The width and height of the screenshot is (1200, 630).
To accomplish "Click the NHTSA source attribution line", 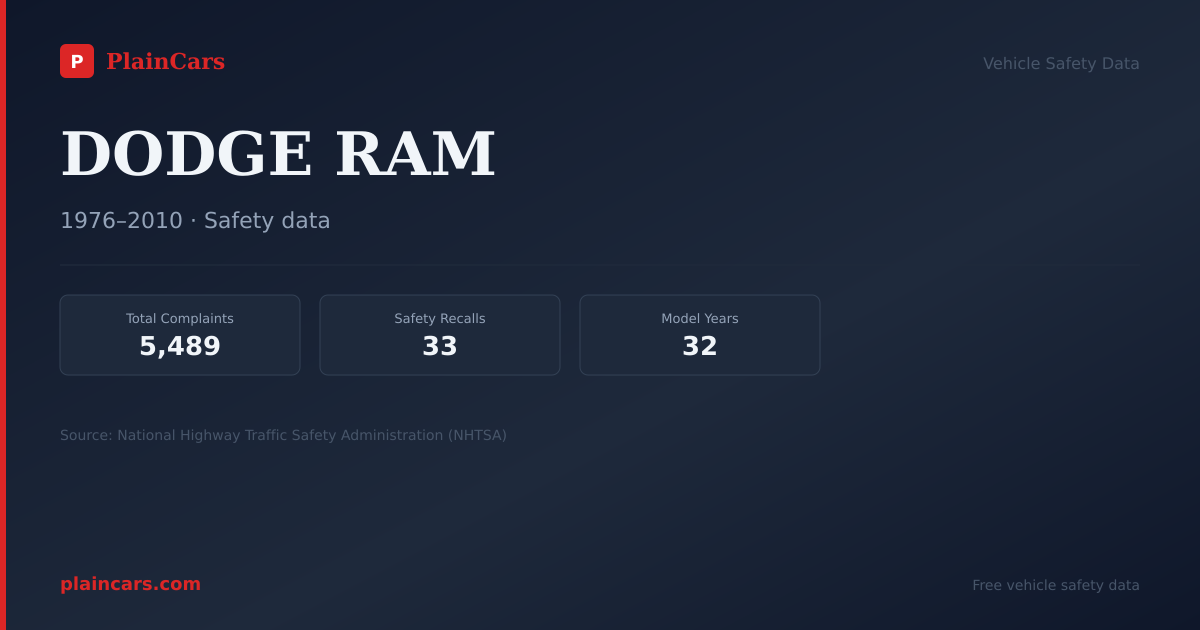I will coord(283,435).
